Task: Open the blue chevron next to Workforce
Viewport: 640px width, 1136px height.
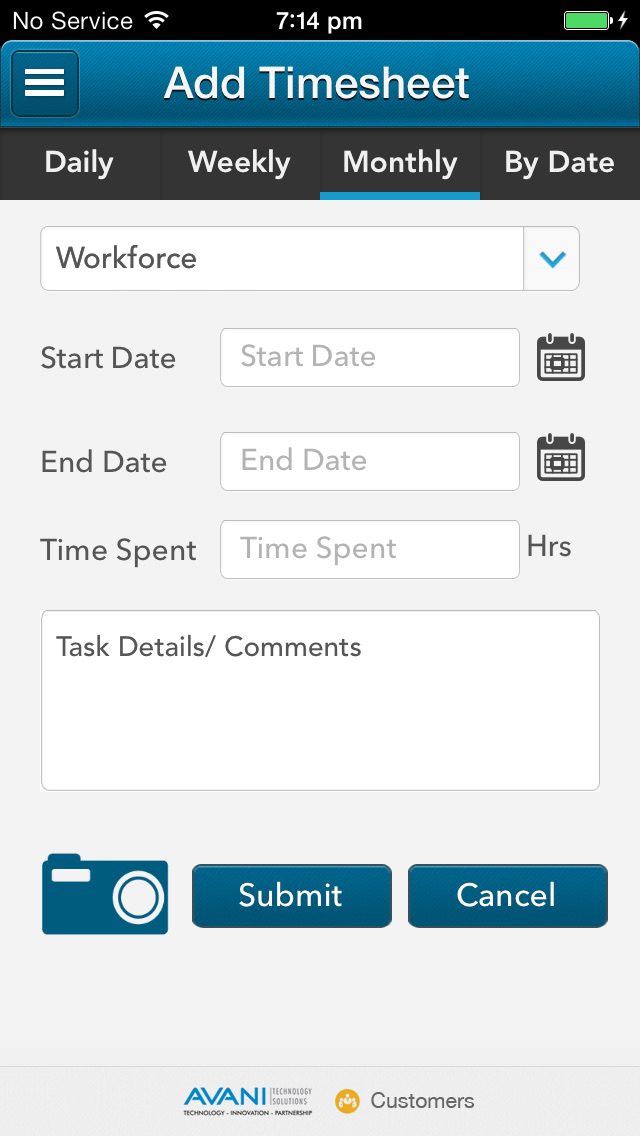Action: tap(551, 258)
